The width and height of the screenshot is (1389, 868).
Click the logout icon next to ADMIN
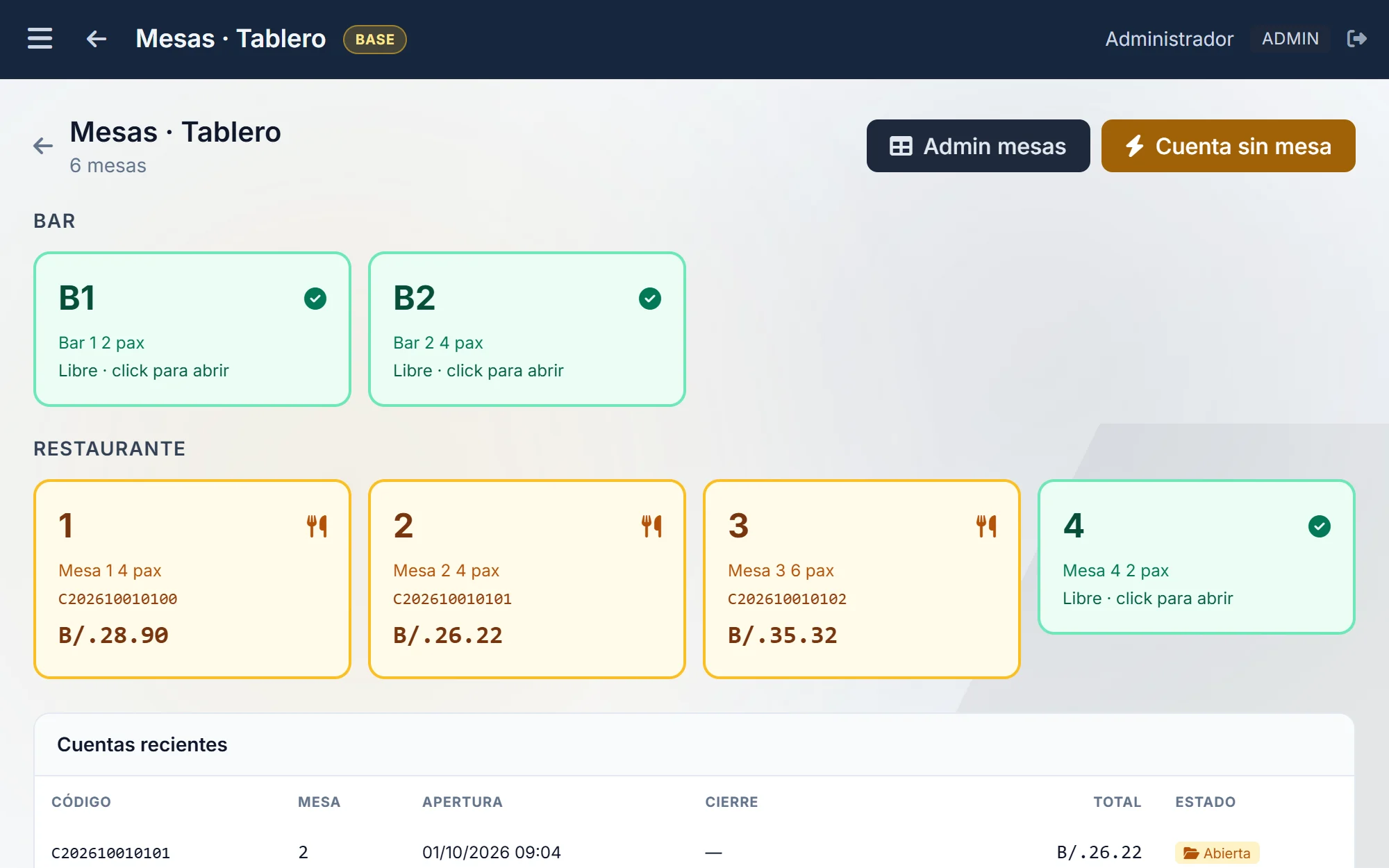[1356, 38]
